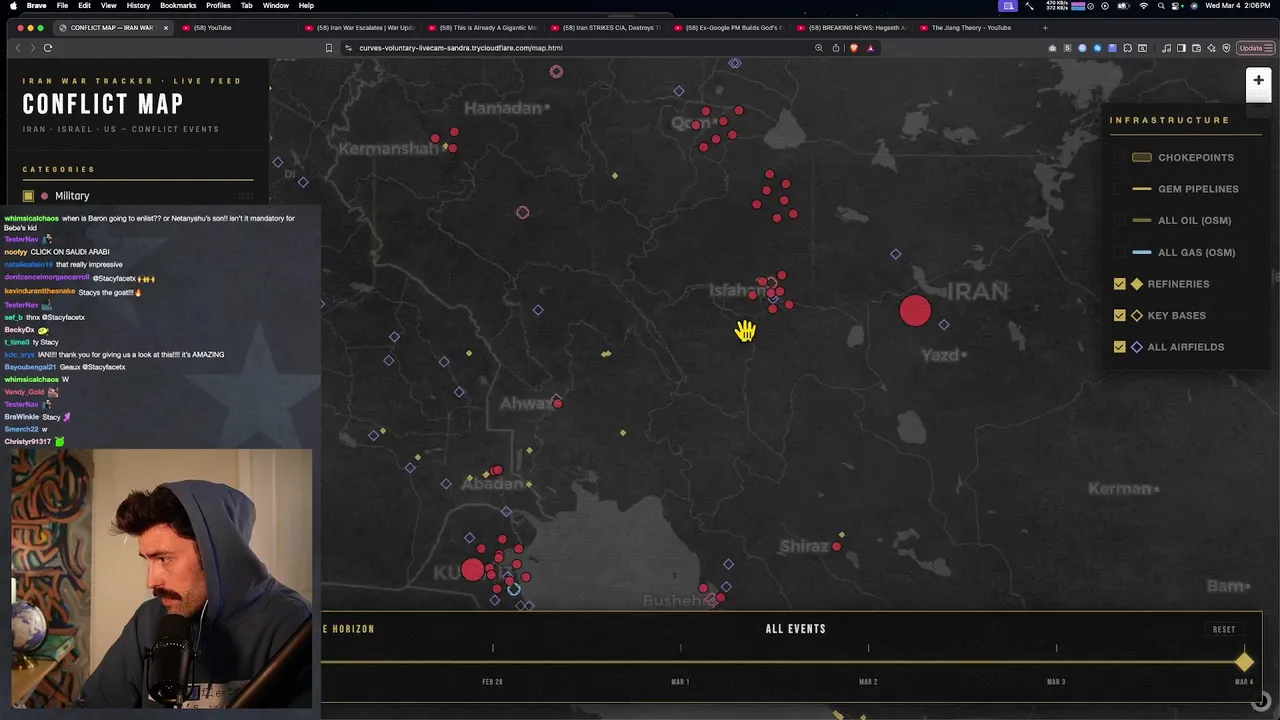
Task: Open the Apple menu
Action: coord(13,6)
